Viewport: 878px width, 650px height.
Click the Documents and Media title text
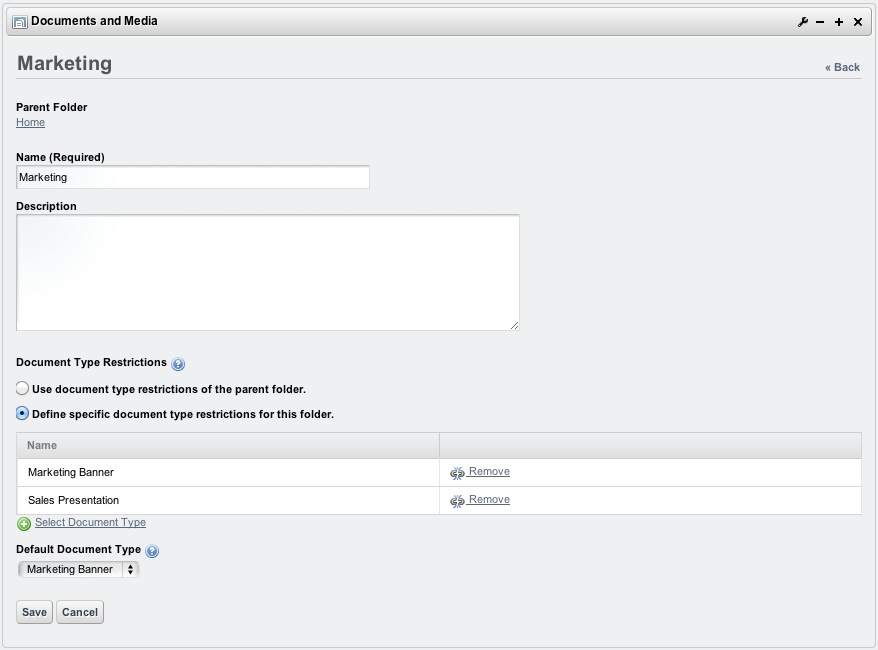pos(94,21)
